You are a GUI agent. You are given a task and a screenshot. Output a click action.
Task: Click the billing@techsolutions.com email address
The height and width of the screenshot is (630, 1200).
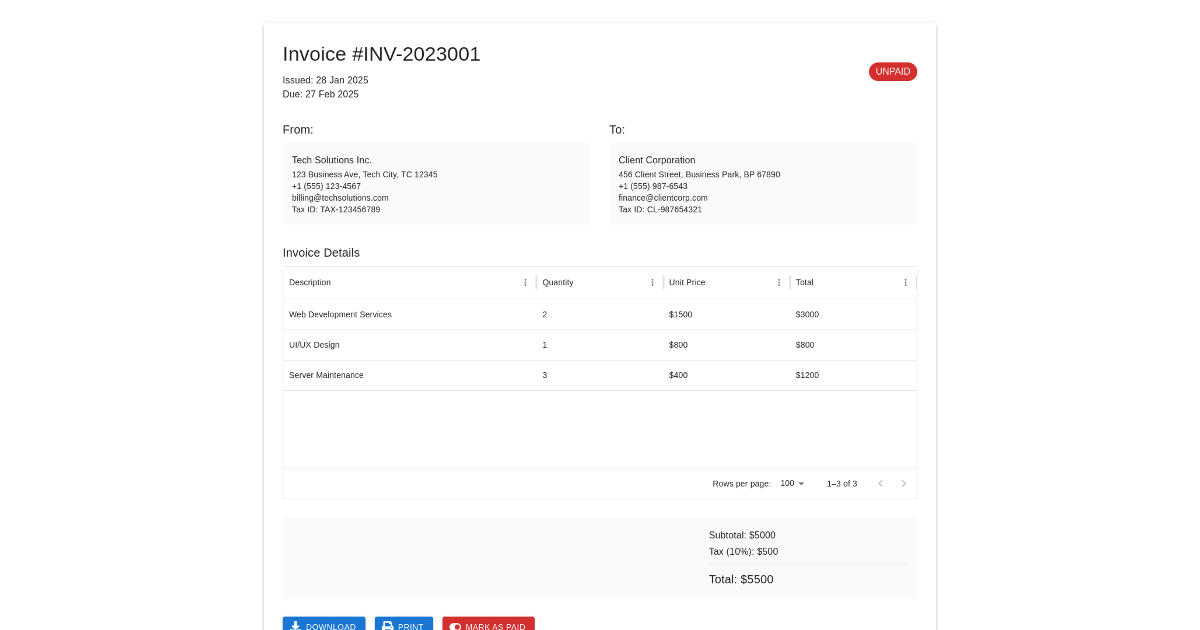click(339, 197)
